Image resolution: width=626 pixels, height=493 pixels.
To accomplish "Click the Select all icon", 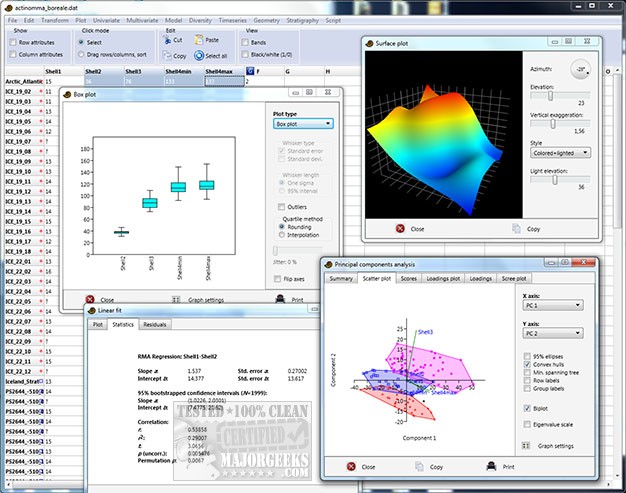I will click(x=199, y=55).
